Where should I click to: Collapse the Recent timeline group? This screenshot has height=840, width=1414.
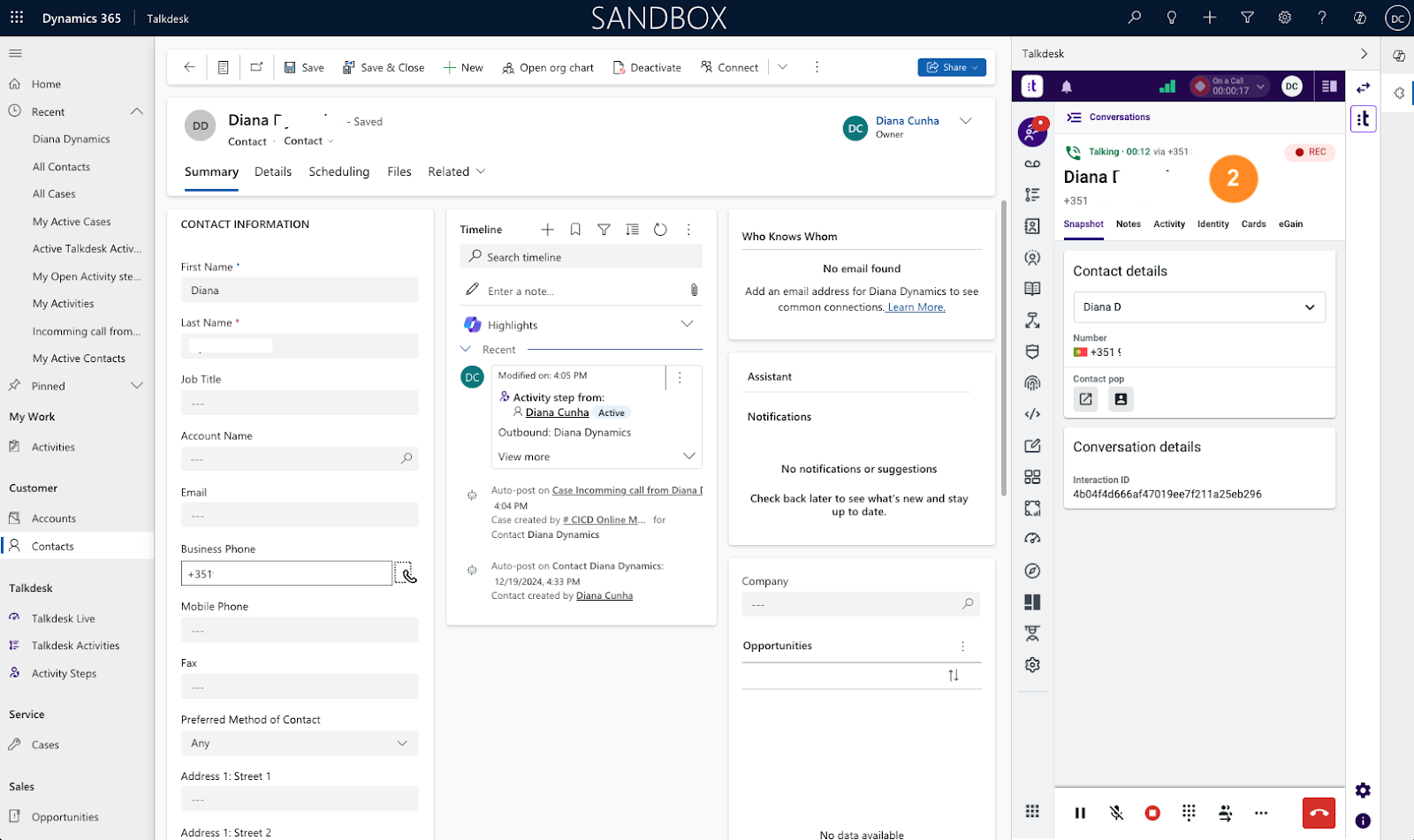466,349
